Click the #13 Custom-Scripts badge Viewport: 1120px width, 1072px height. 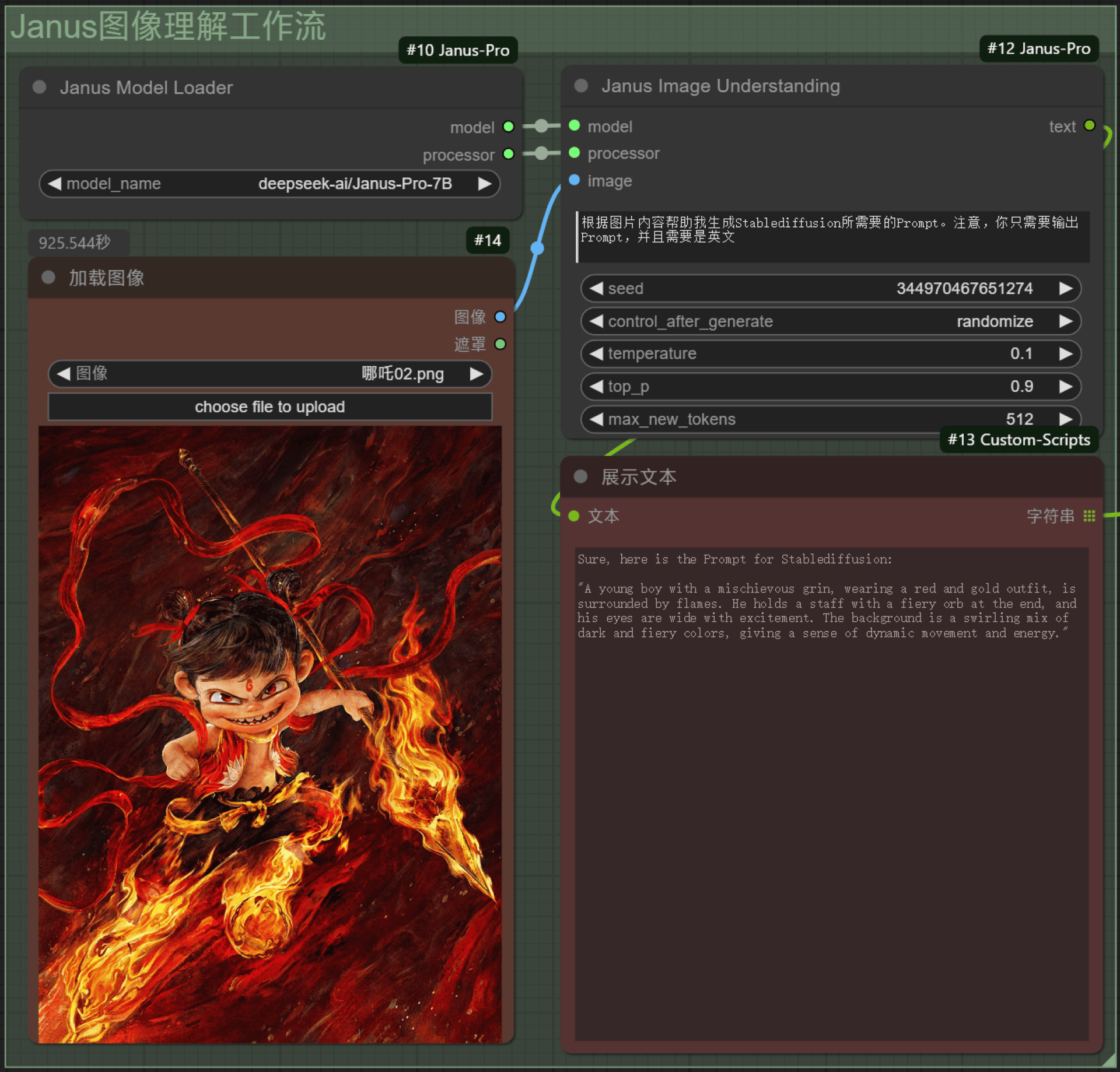(x=1019, y=439)
